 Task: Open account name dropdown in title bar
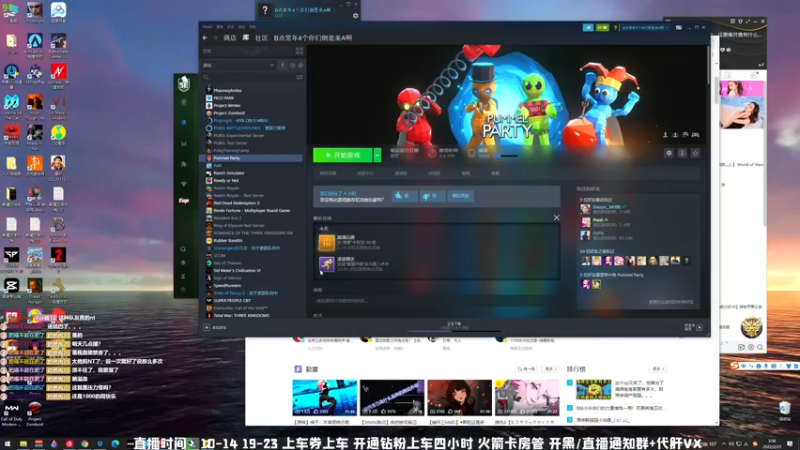tap(645, 28)
